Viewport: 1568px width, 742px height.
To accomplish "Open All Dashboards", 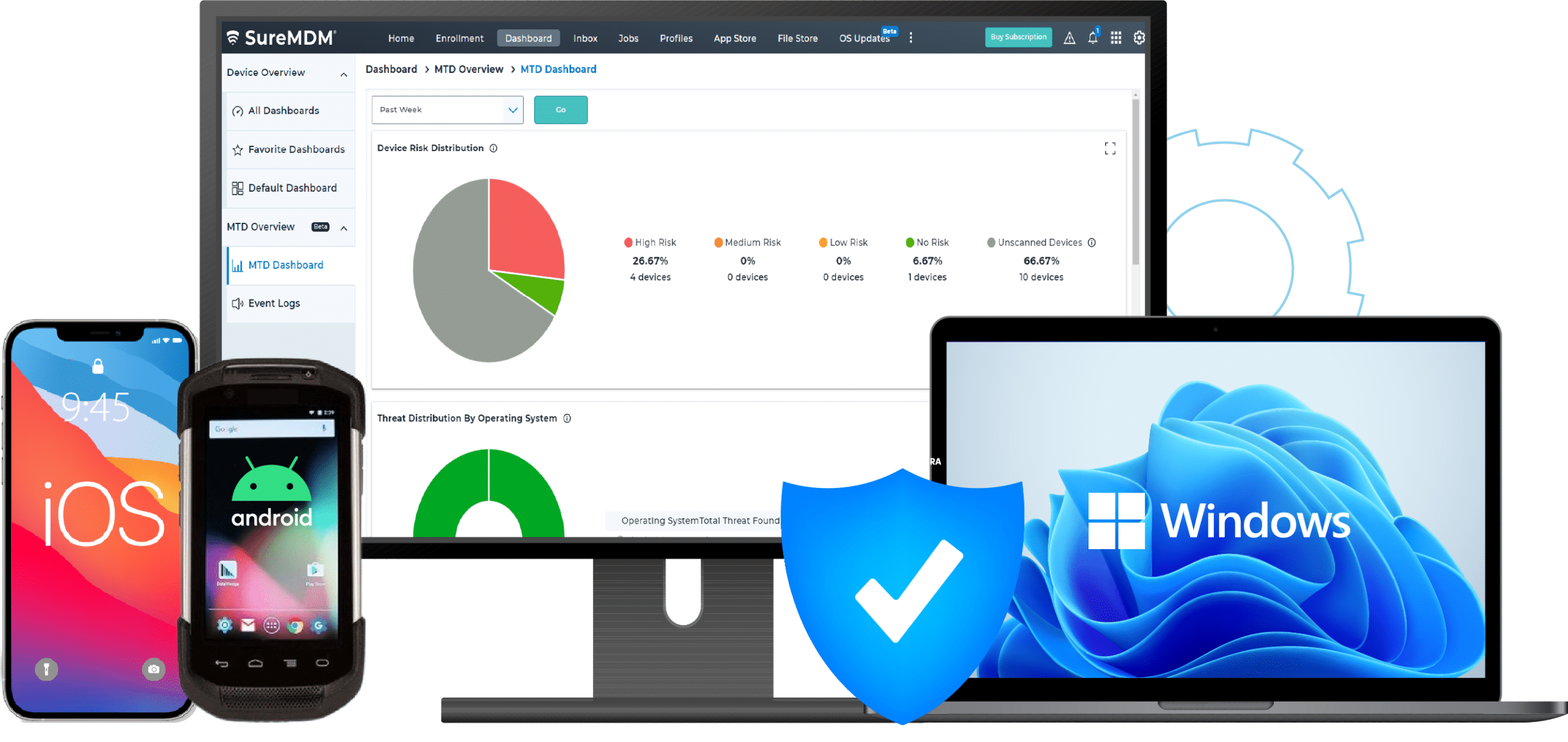I will tap(290, 111).
